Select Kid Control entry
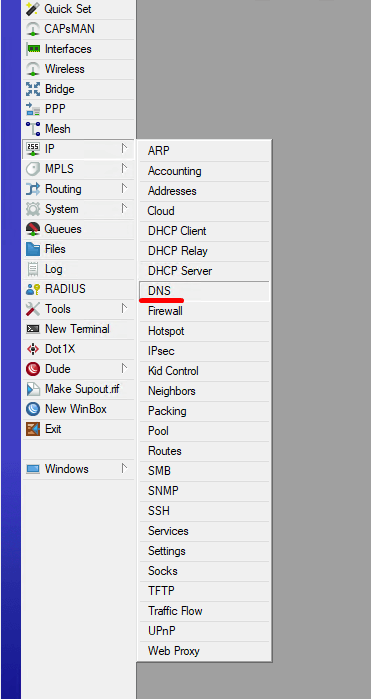371x699 pixels. click(205, 371)
